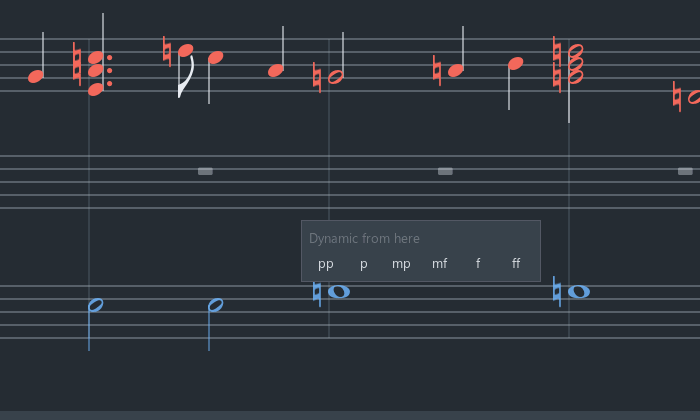
Task: Select the red eighth note with the flag
Action: click(186, 50)
